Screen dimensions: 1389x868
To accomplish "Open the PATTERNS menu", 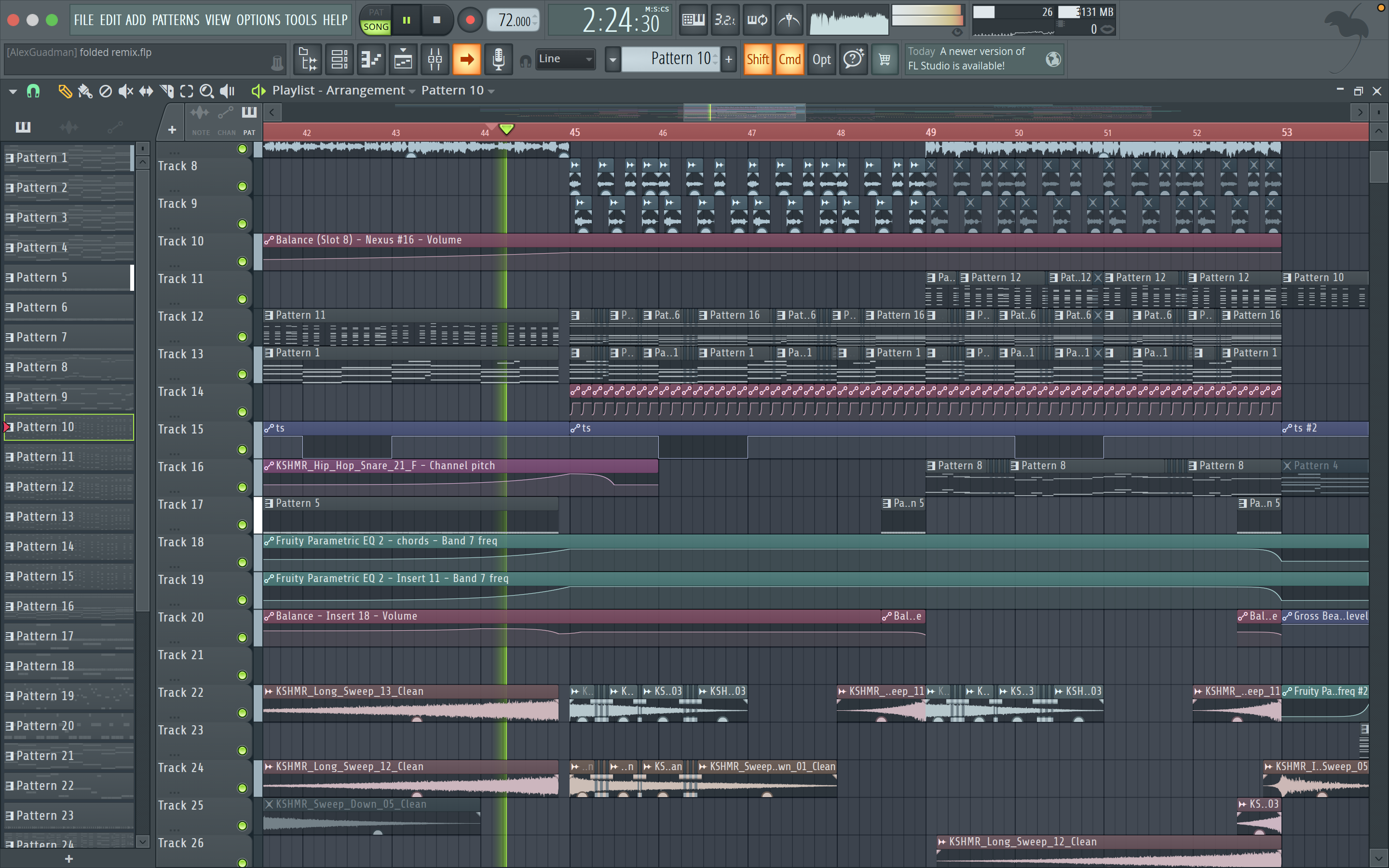I will pyautogui.click(x=176, y=20).
